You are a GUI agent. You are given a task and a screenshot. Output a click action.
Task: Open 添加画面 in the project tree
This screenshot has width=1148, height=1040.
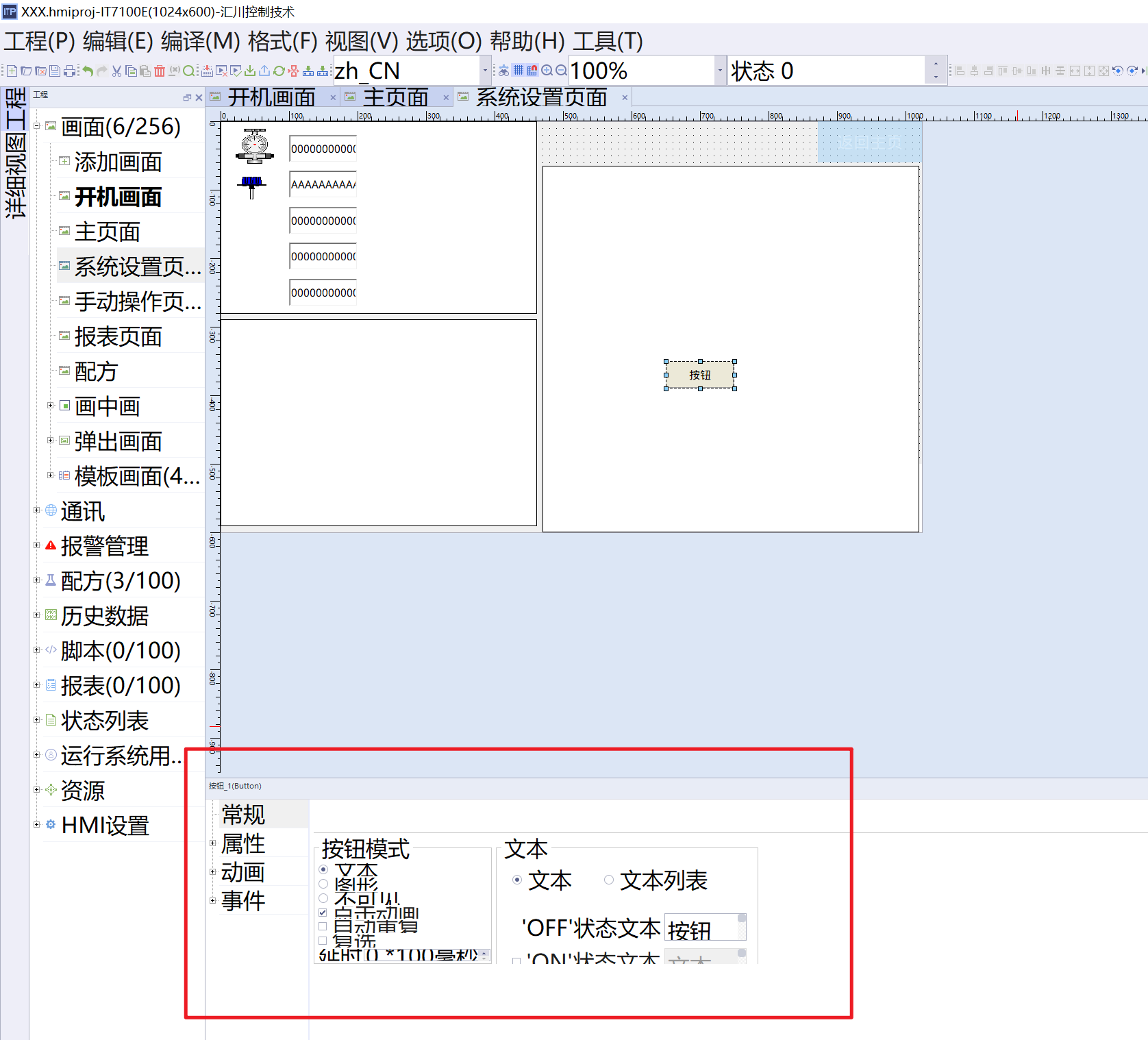tap(118, 162)
